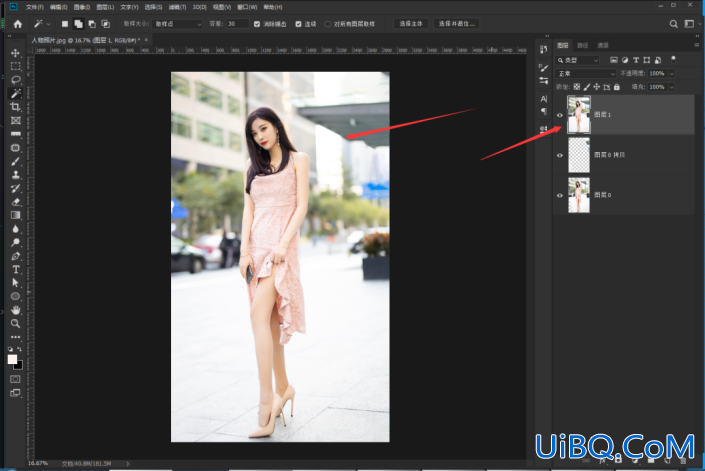Select the Eraser tool
Screen dimensions: 705x471
click(x=15, y=201)
